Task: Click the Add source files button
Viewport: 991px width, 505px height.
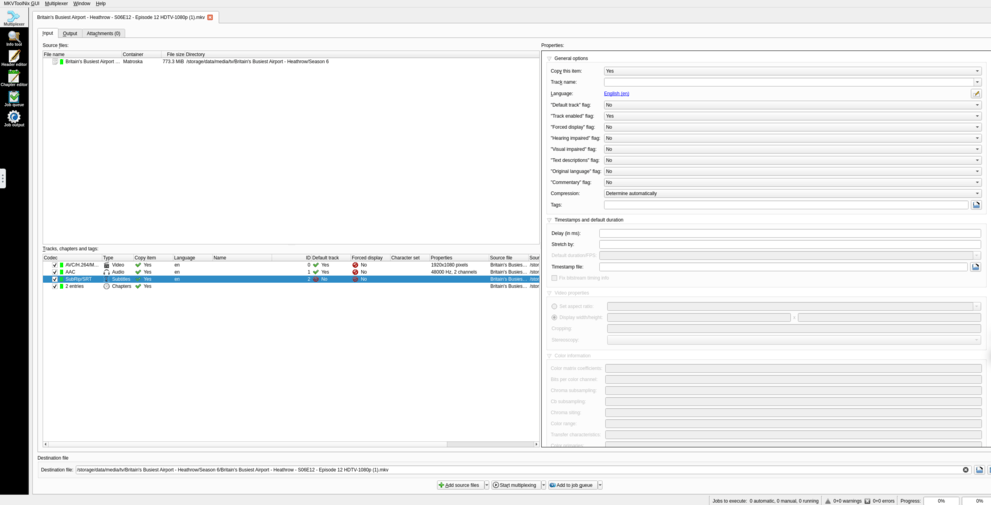Action: [x=459, y=485]
